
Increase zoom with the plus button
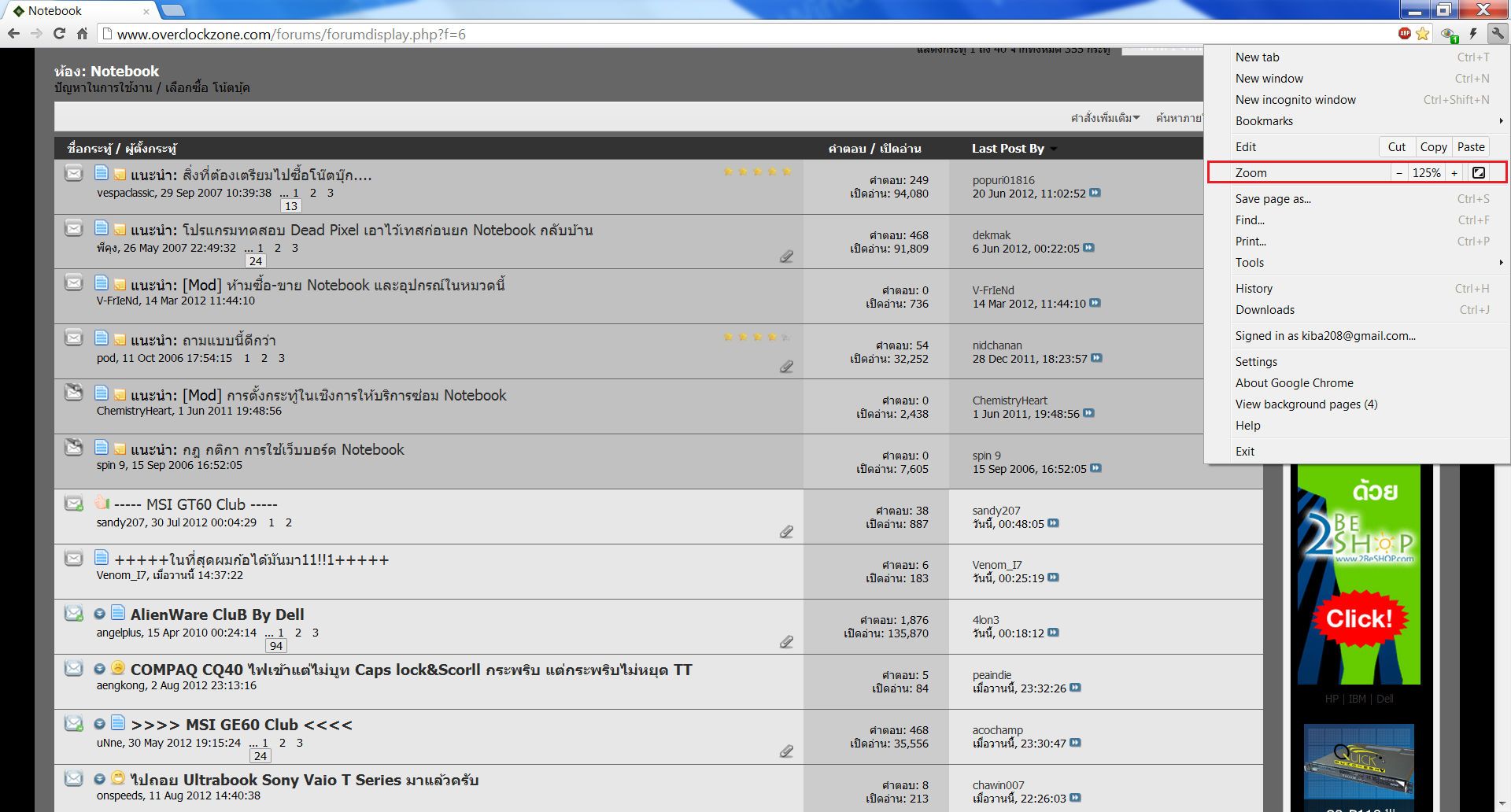(x=1454, y=172)
